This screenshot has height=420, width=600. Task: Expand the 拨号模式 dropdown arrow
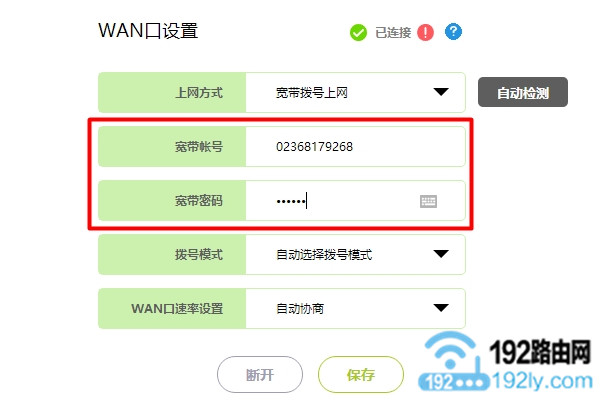(x=441, y=254)
